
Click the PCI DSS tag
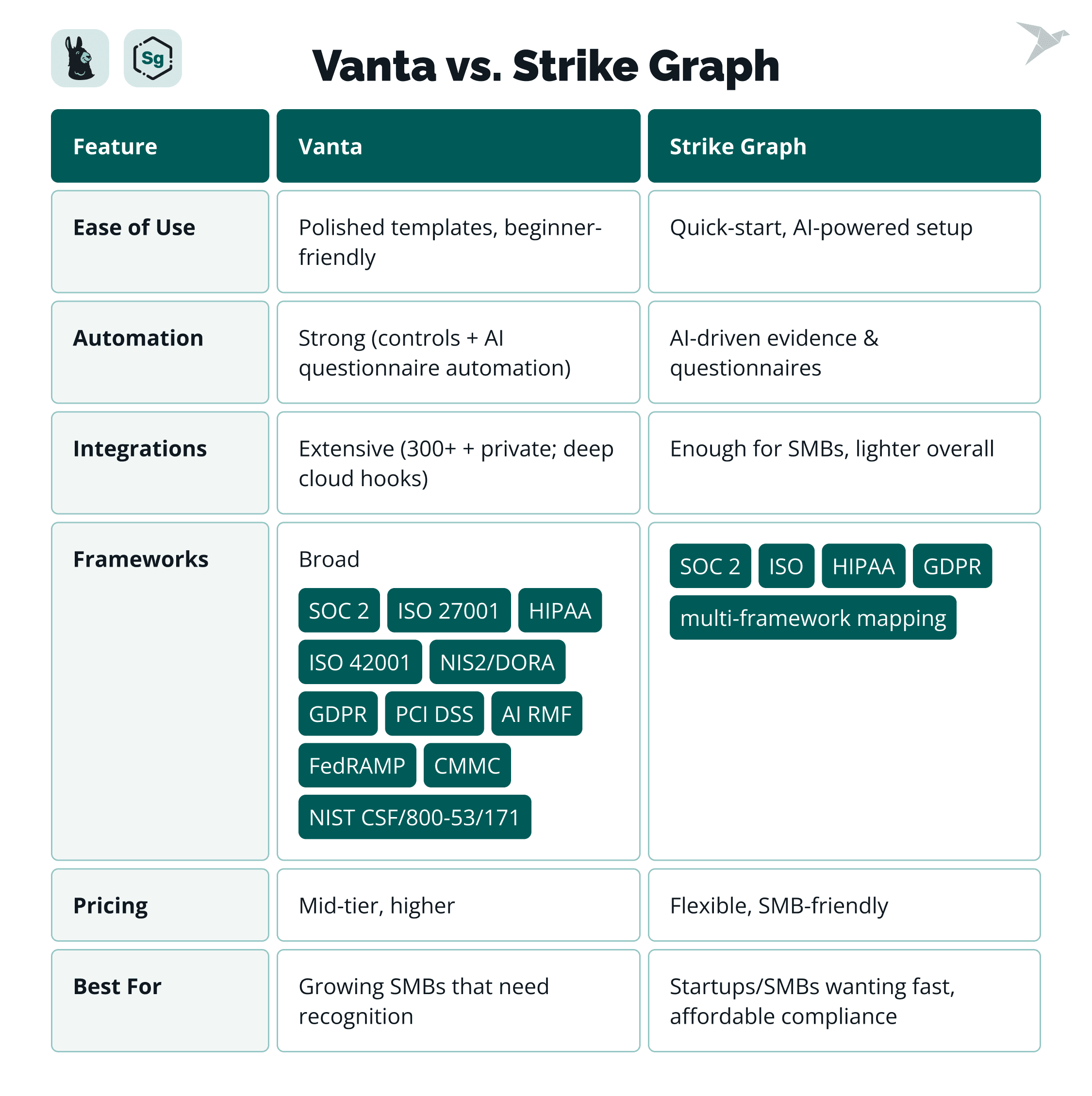[434, 714]
